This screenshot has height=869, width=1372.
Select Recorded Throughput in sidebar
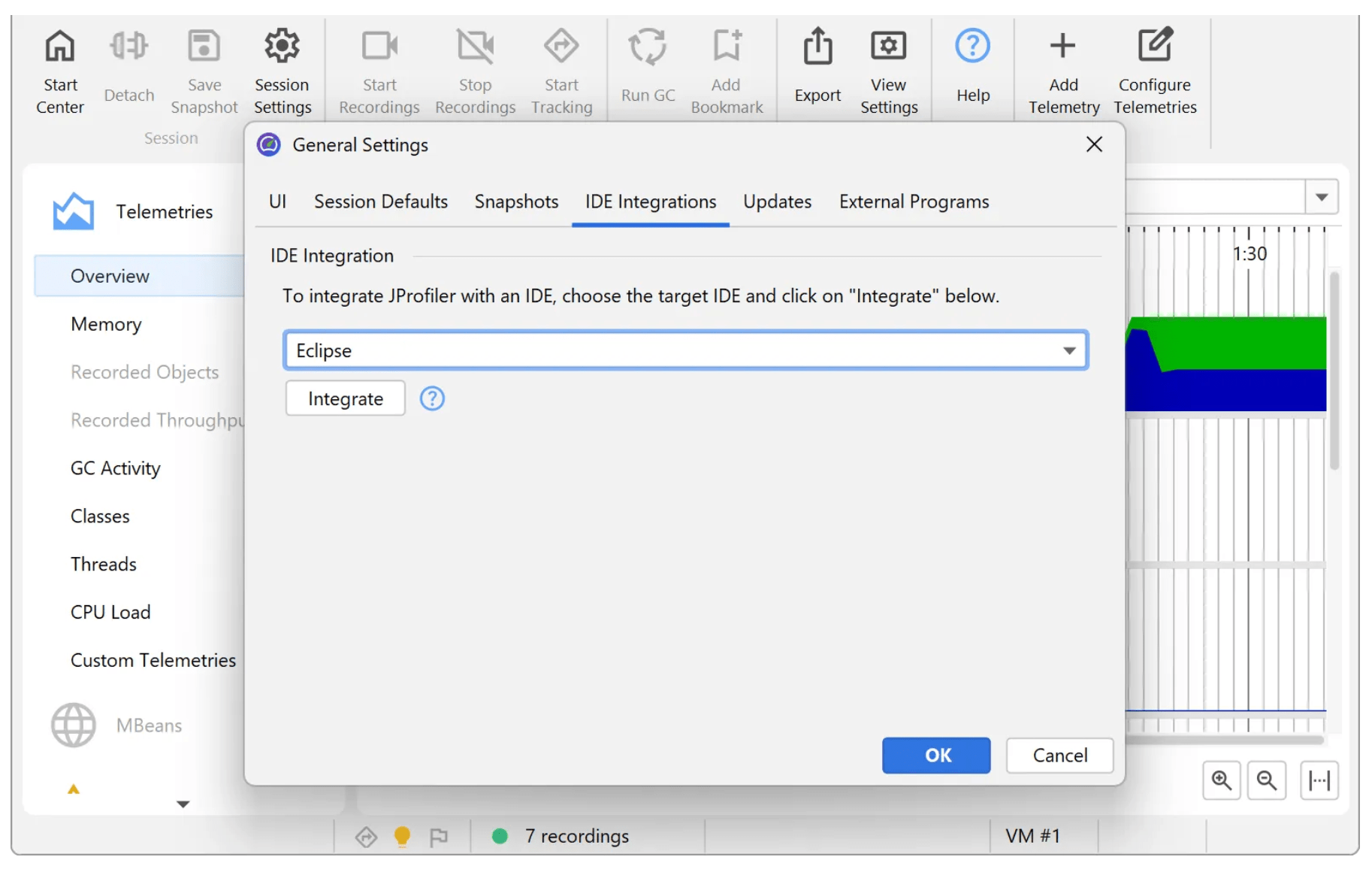pos(157,420)
